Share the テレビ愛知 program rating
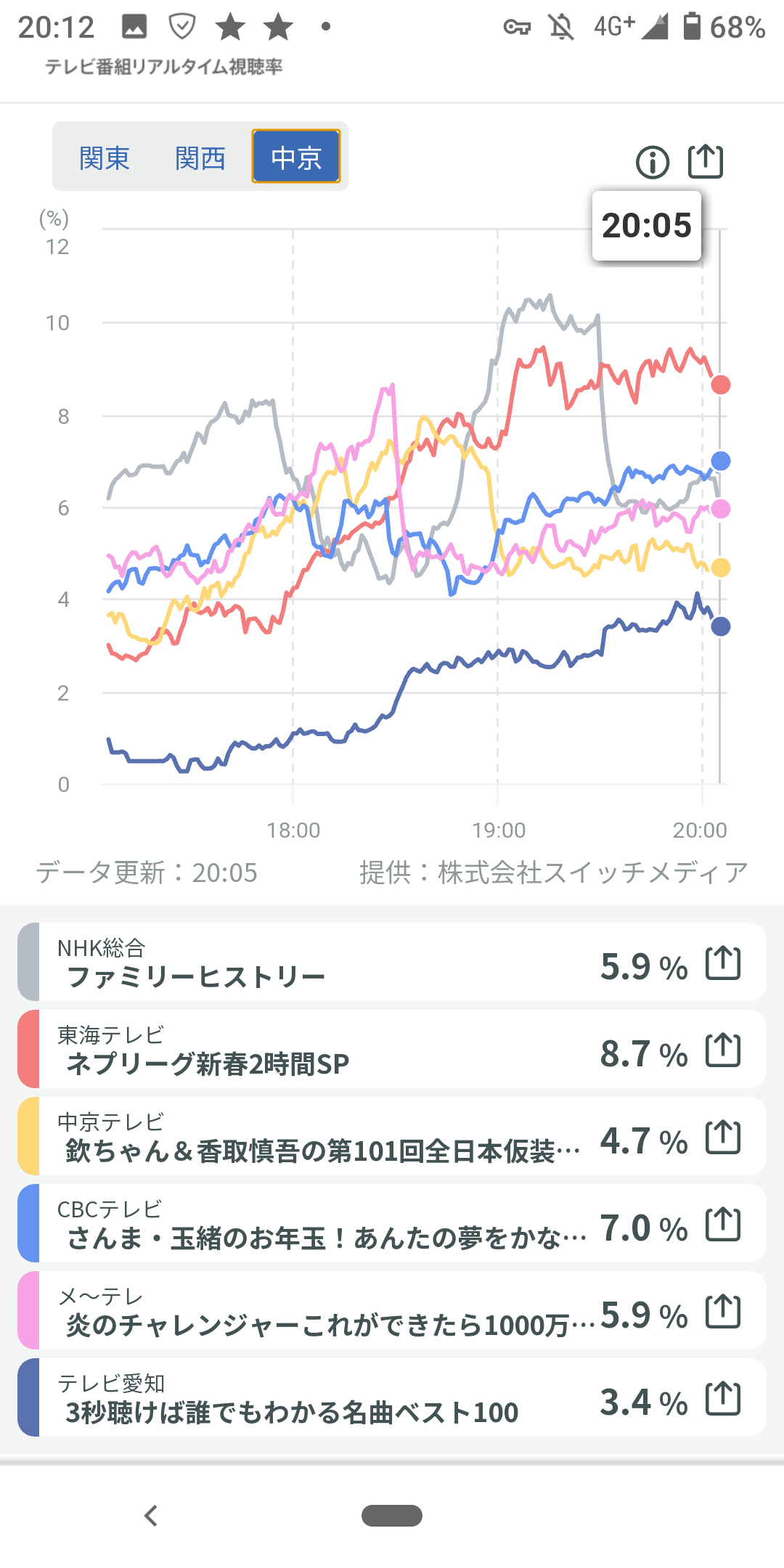 [x=723, y=1400]
